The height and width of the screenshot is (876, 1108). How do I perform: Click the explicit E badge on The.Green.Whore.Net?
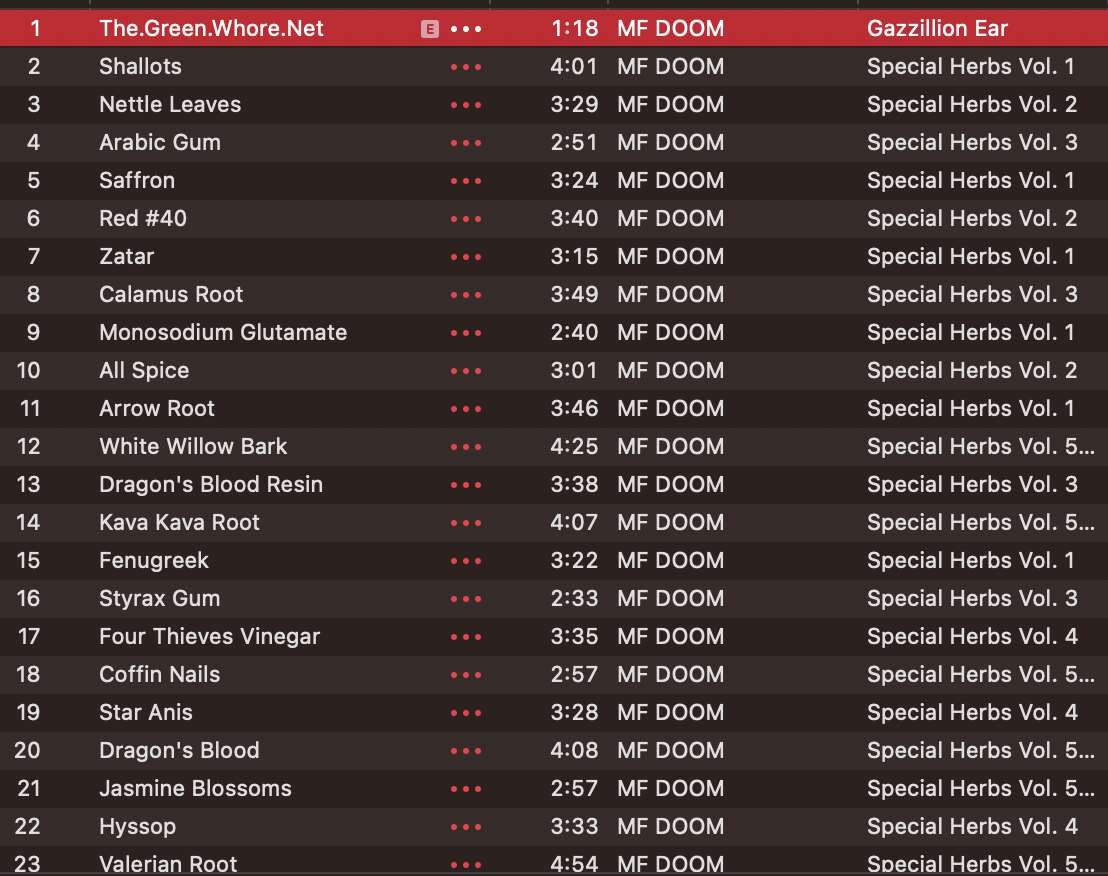(x=430, y=29)
